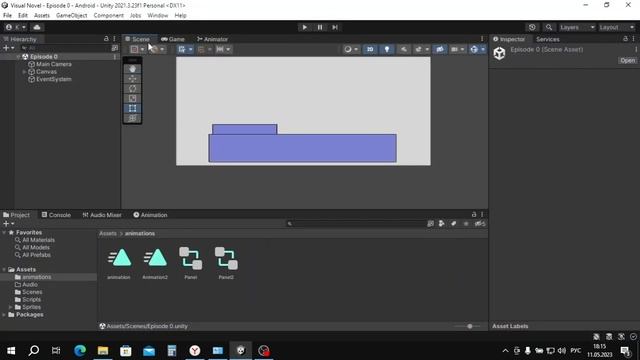Open the global search magnifier
The image size is (640, 360).
(x=549, y=27)
